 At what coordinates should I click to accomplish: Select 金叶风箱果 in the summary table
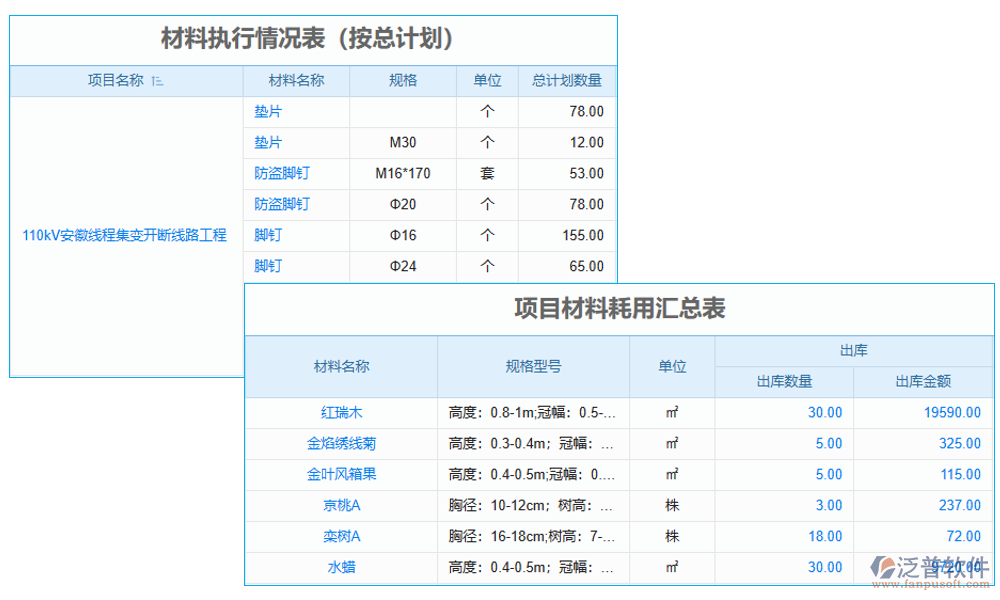click(341, 474)
